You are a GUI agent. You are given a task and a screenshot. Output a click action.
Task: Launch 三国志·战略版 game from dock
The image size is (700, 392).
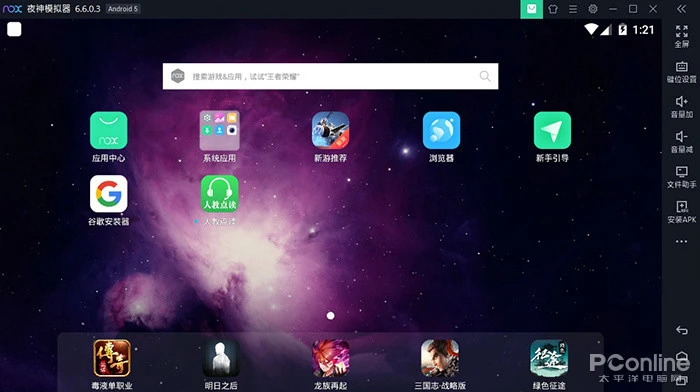tap(440, 358)
